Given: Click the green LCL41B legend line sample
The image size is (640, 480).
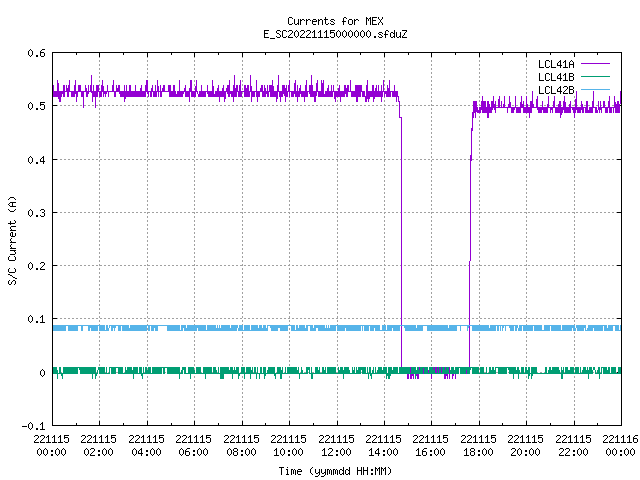Looking at the screenshot, I should pos(595,76).
